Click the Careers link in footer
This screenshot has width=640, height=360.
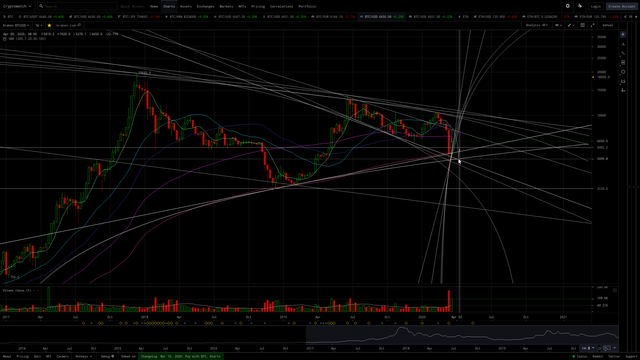(x=62, y=356)
